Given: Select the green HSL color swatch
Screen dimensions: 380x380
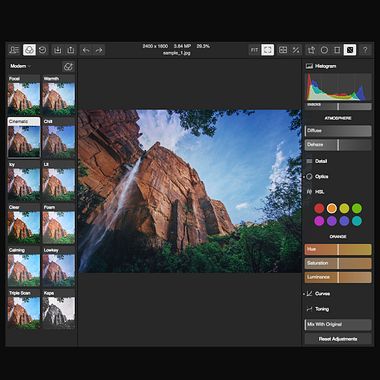Looking at the screenshot, I should point(357,208).
